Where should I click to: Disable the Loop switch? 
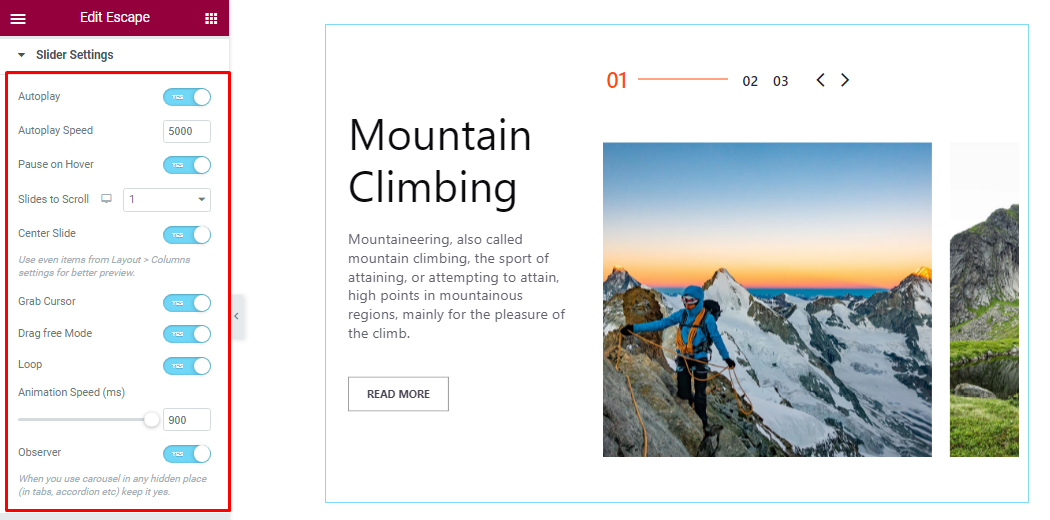[x=187, y=366]
